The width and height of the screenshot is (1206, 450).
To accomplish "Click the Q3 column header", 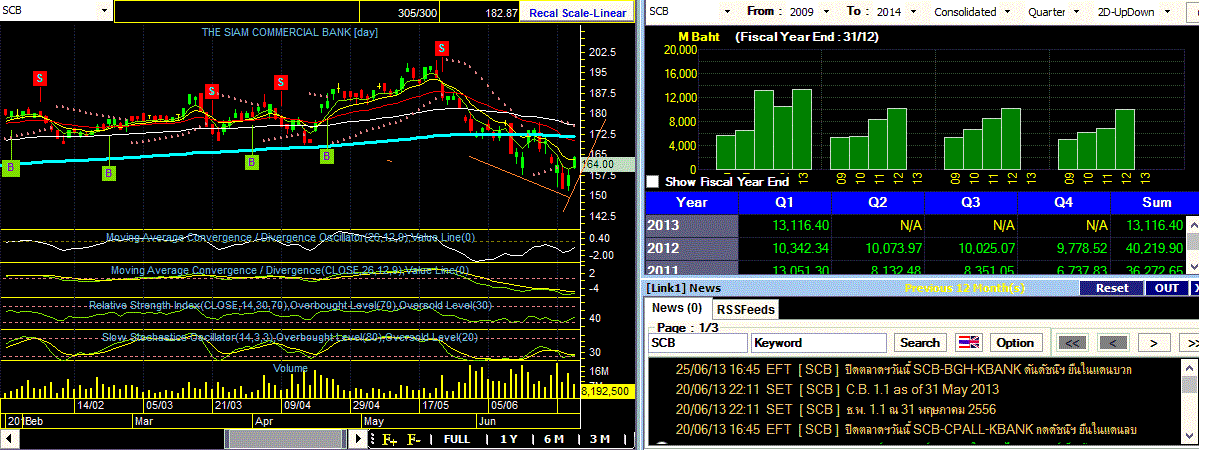I will [972, 202].
